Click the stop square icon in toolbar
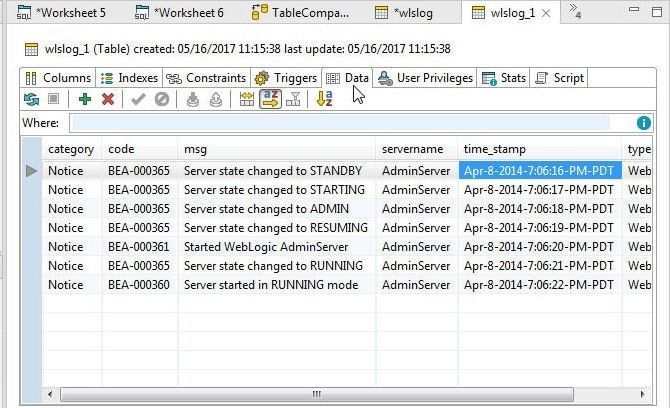This screenshot has height=408, width=670. pyautogui.click(x=53, y=99)
